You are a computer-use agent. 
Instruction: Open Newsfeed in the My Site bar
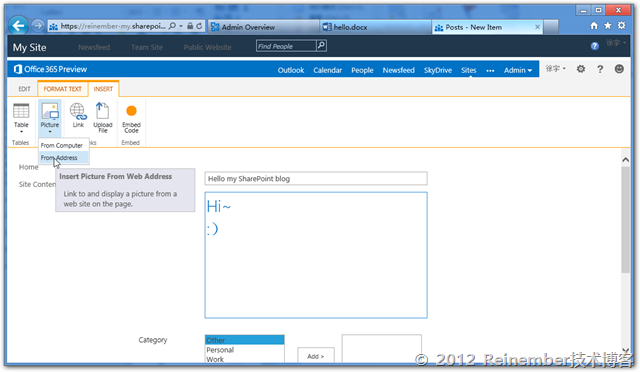94,47
